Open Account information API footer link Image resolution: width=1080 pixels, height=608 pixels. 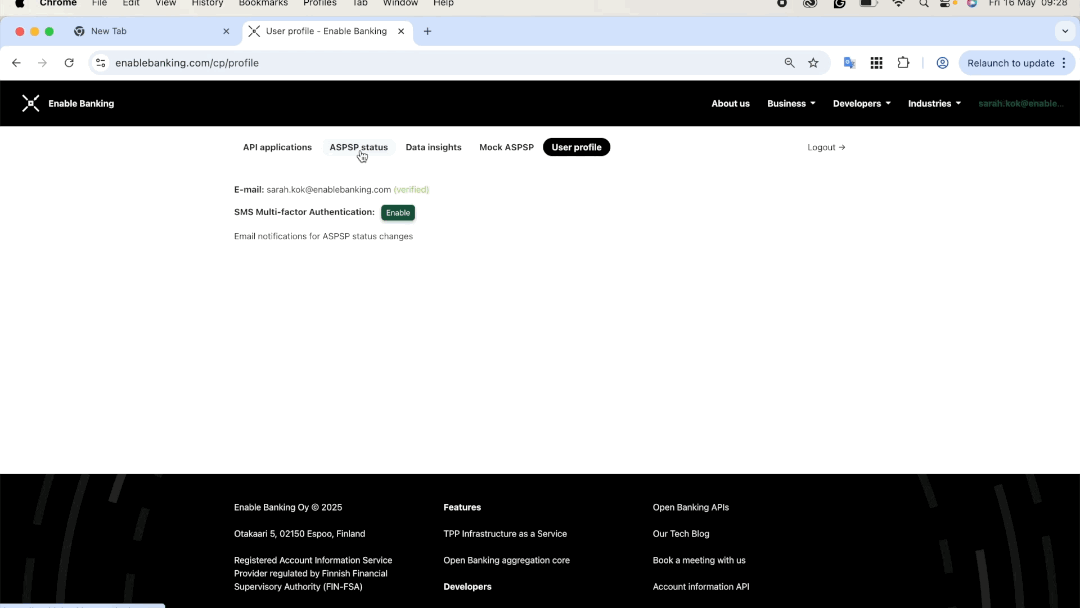pos(700,587)
